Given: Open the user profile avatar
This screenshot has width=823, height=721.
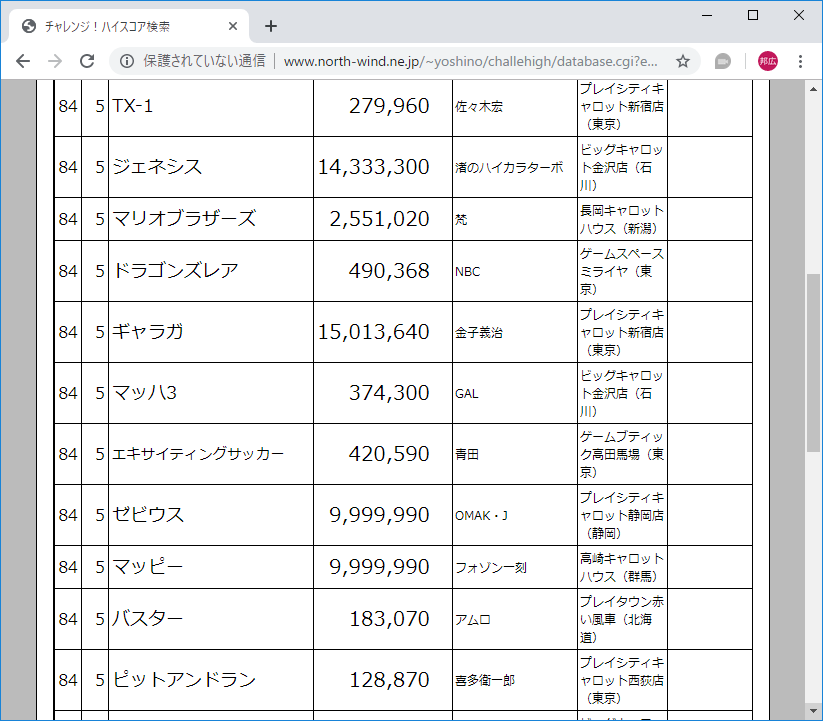Looking at the screenshot, I should pyautogui.click(x=768, y=61).
